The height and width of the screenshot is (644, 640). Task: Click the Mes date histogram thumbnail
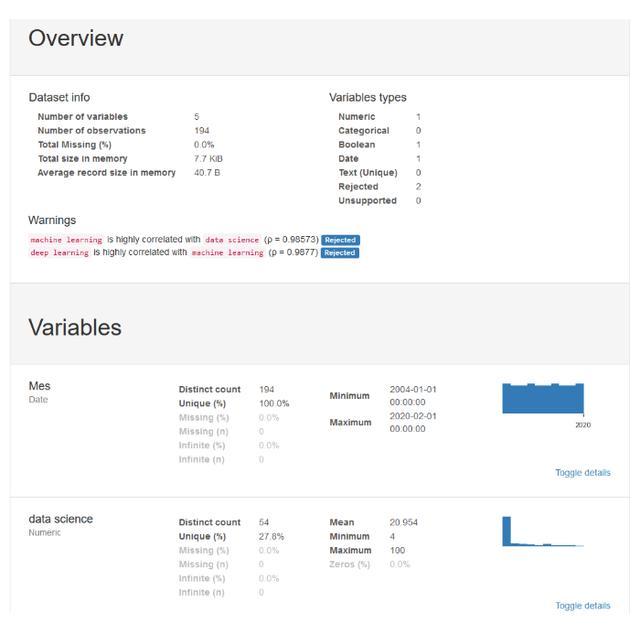[543, 399]
